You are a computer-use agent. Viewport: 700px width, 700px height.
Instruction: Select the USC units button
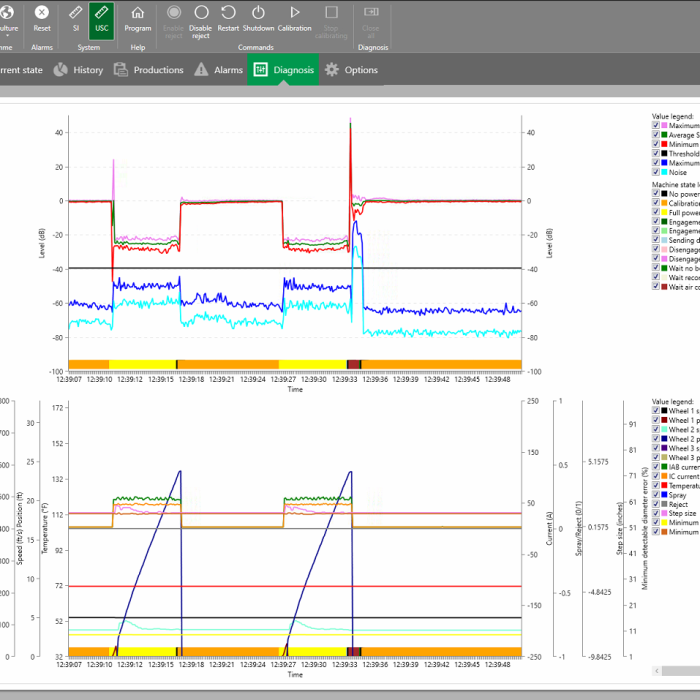[101, 19]
